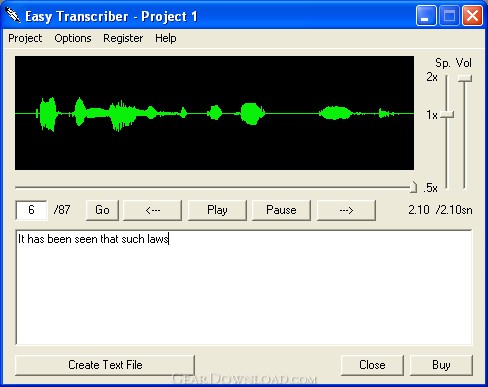This screenshot has width=488, height=387.
Task: Click Create Text File button
Action: pyautogui.click(x=105, y=365)
